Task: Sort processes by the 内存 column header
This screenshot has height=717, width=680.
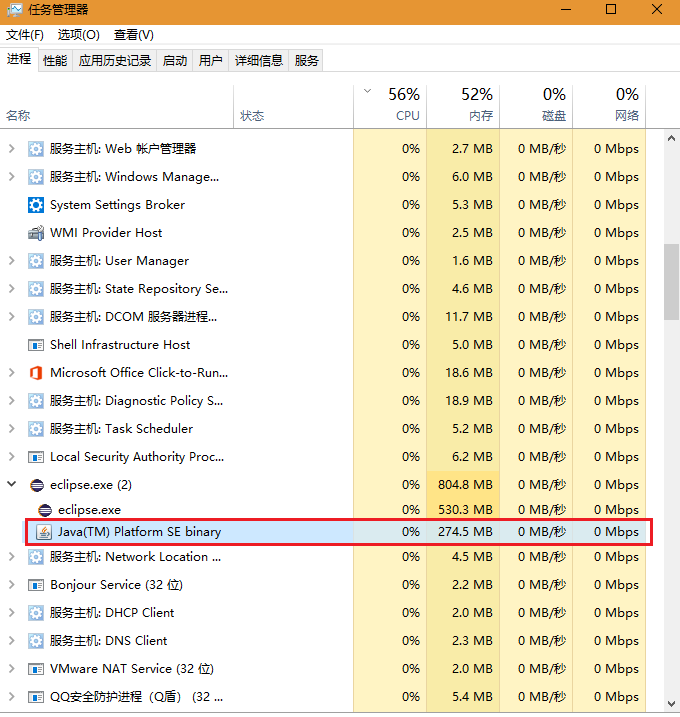Action: (x=463, y=106)
